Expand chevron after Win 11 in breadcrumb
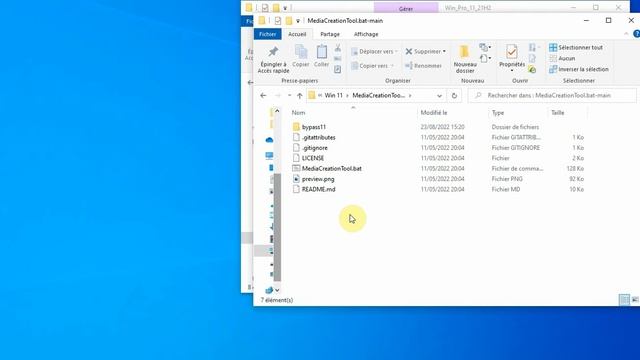The height and width of the screenshot is (360, 640). (x=347, y=96)
